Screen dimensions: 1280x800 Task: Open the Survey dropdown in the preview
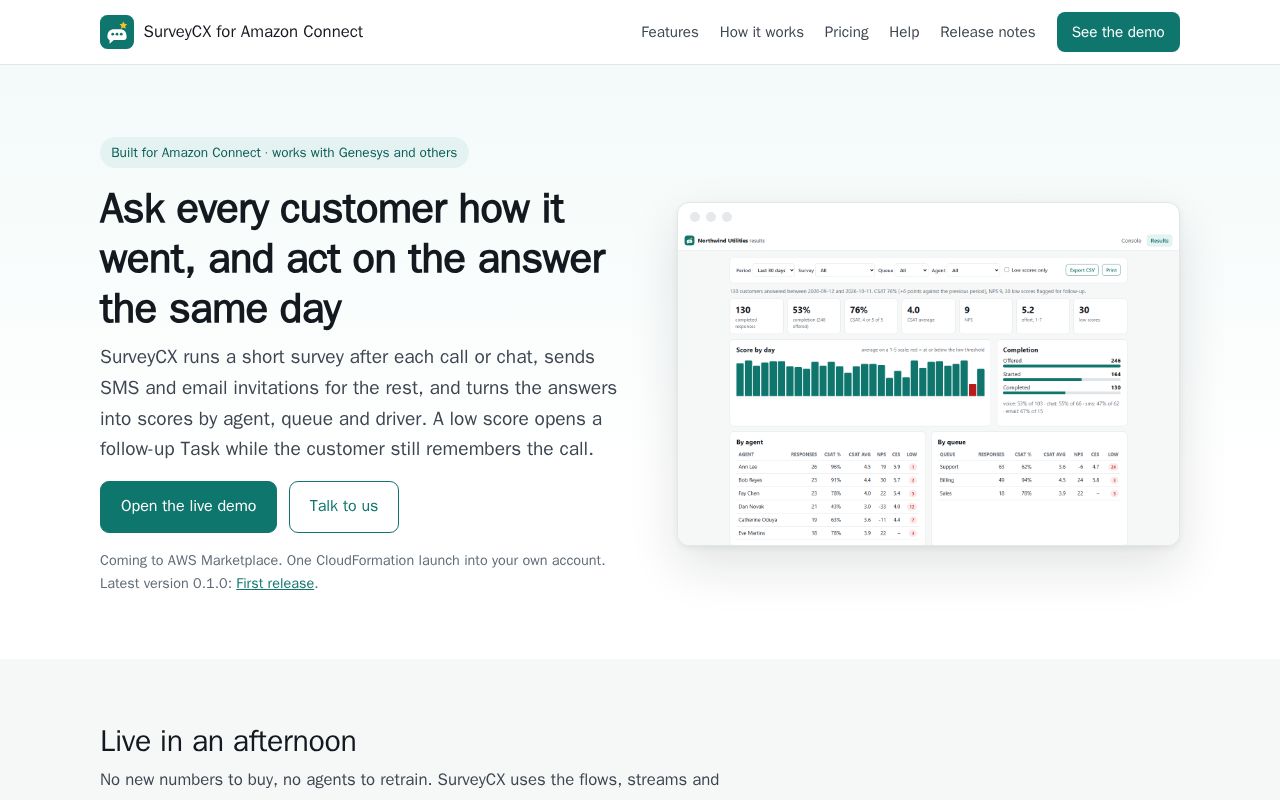click(x=845, y=270)
